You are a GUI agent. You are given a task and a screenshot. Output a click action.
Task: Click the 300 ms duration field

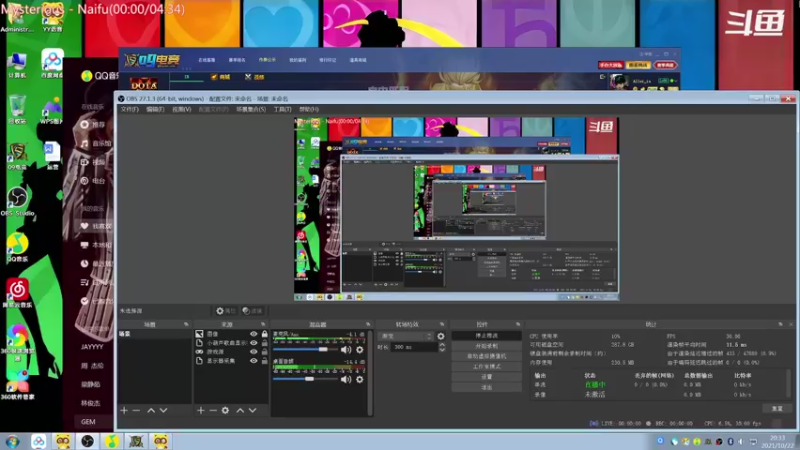point(415,347)
